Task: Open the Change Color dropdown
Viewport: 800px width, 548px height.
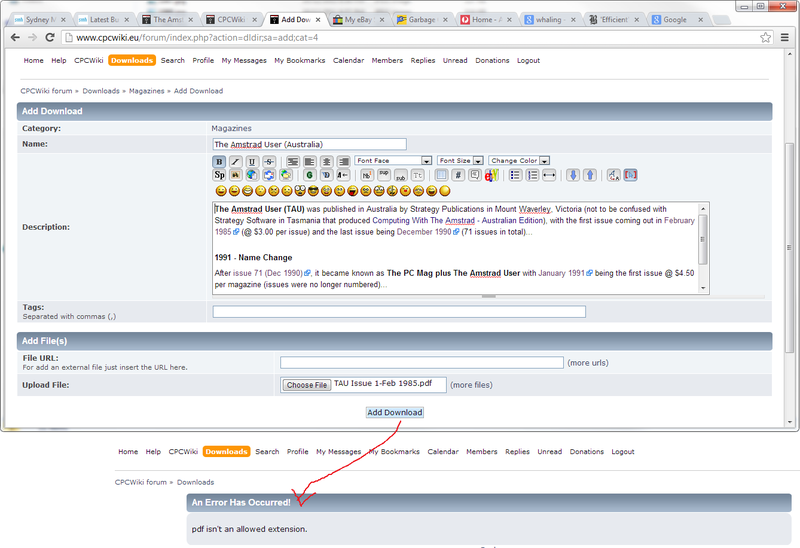Action: (518, 161)
